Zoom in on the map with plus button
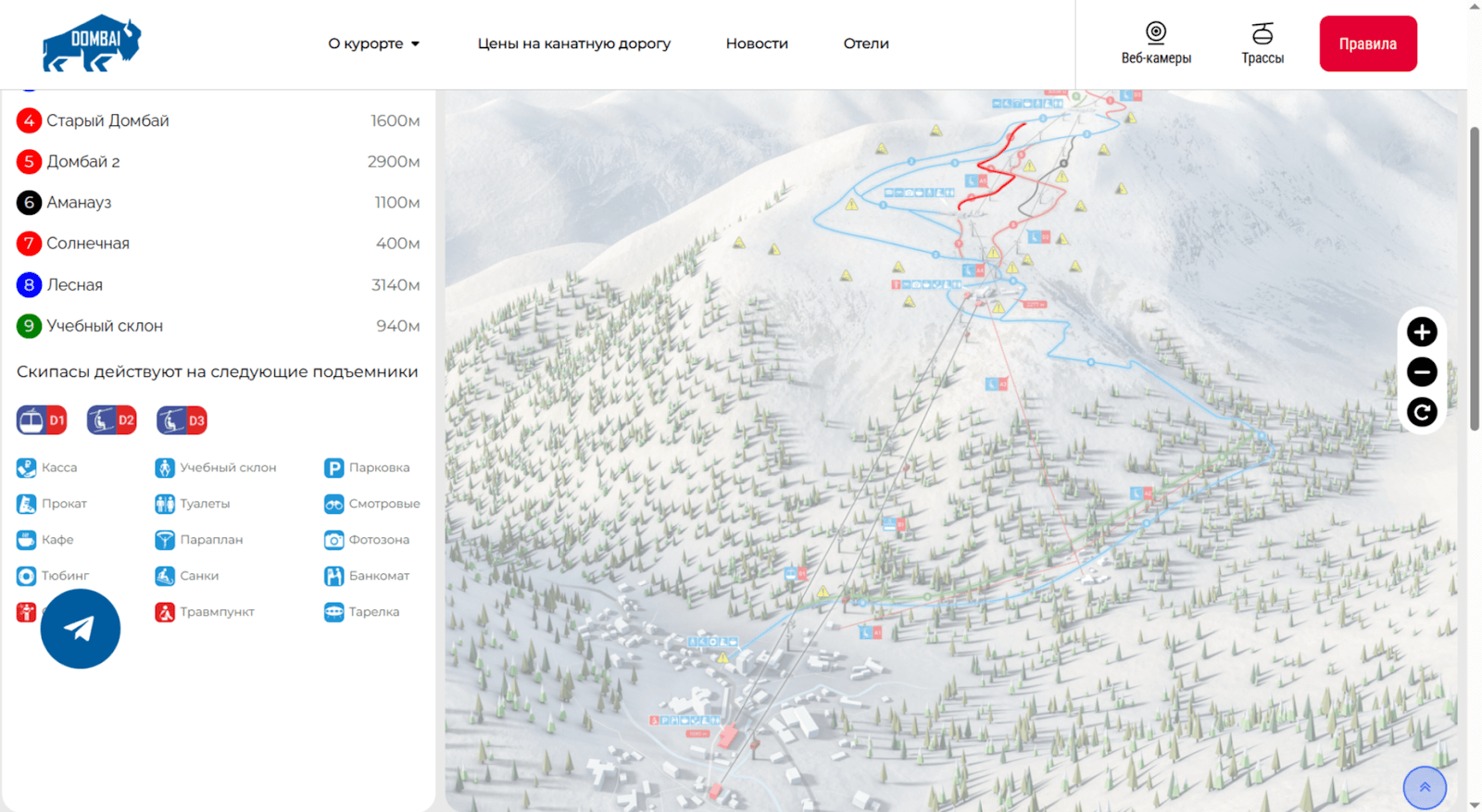Viewport: 1482px width, 812px height. pos(1422,331)
